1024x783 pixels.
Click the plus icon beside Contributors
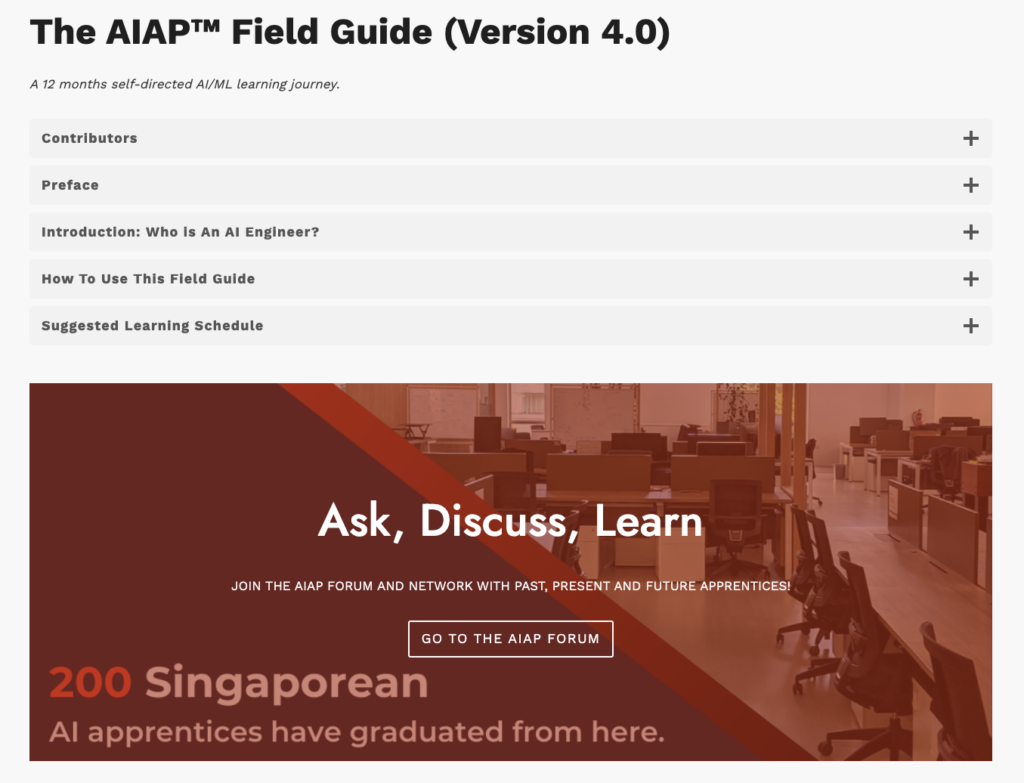click(x=970, y=138)
